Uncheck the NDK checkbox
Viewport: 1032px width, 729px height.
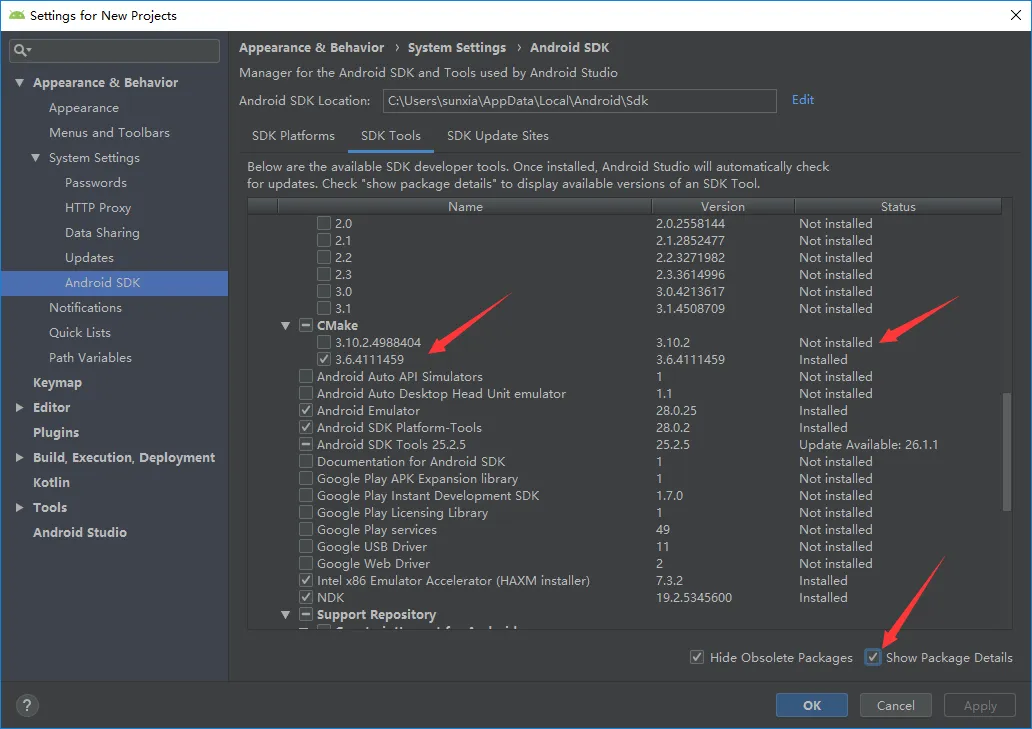(305, 597)
